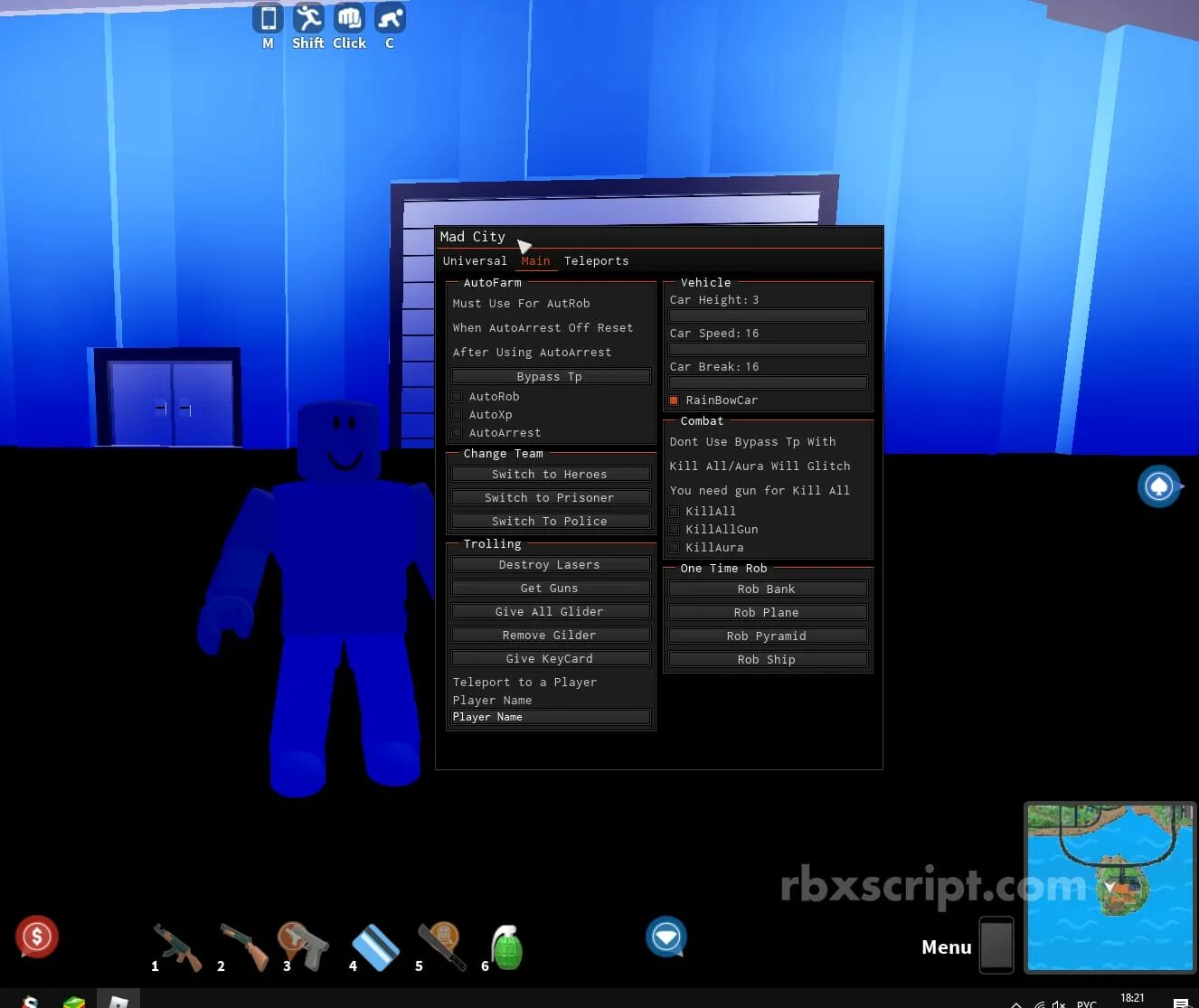Click the Rob Pyramid button

point(768,636)
